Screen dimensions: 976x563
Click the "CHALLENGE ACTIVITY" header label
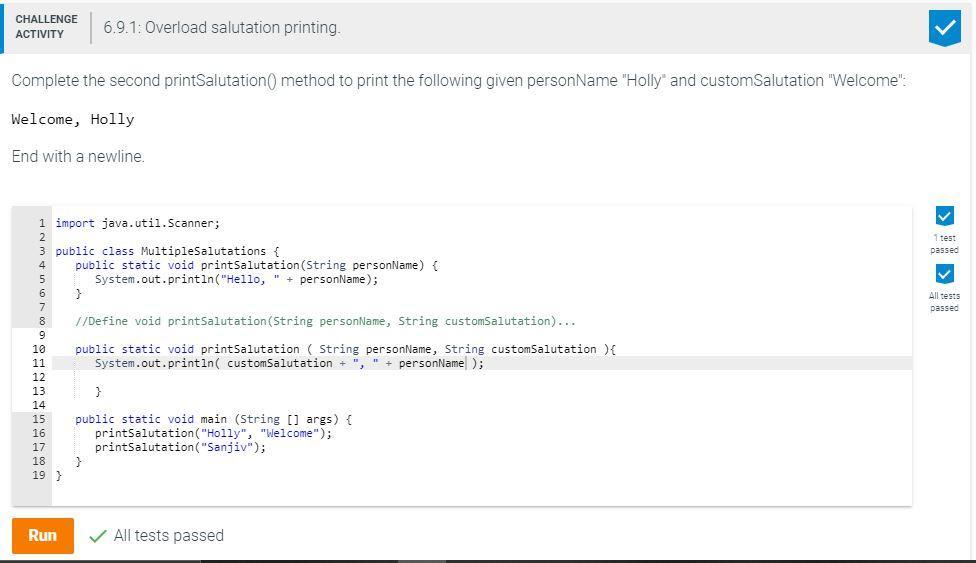click(46, 27)
